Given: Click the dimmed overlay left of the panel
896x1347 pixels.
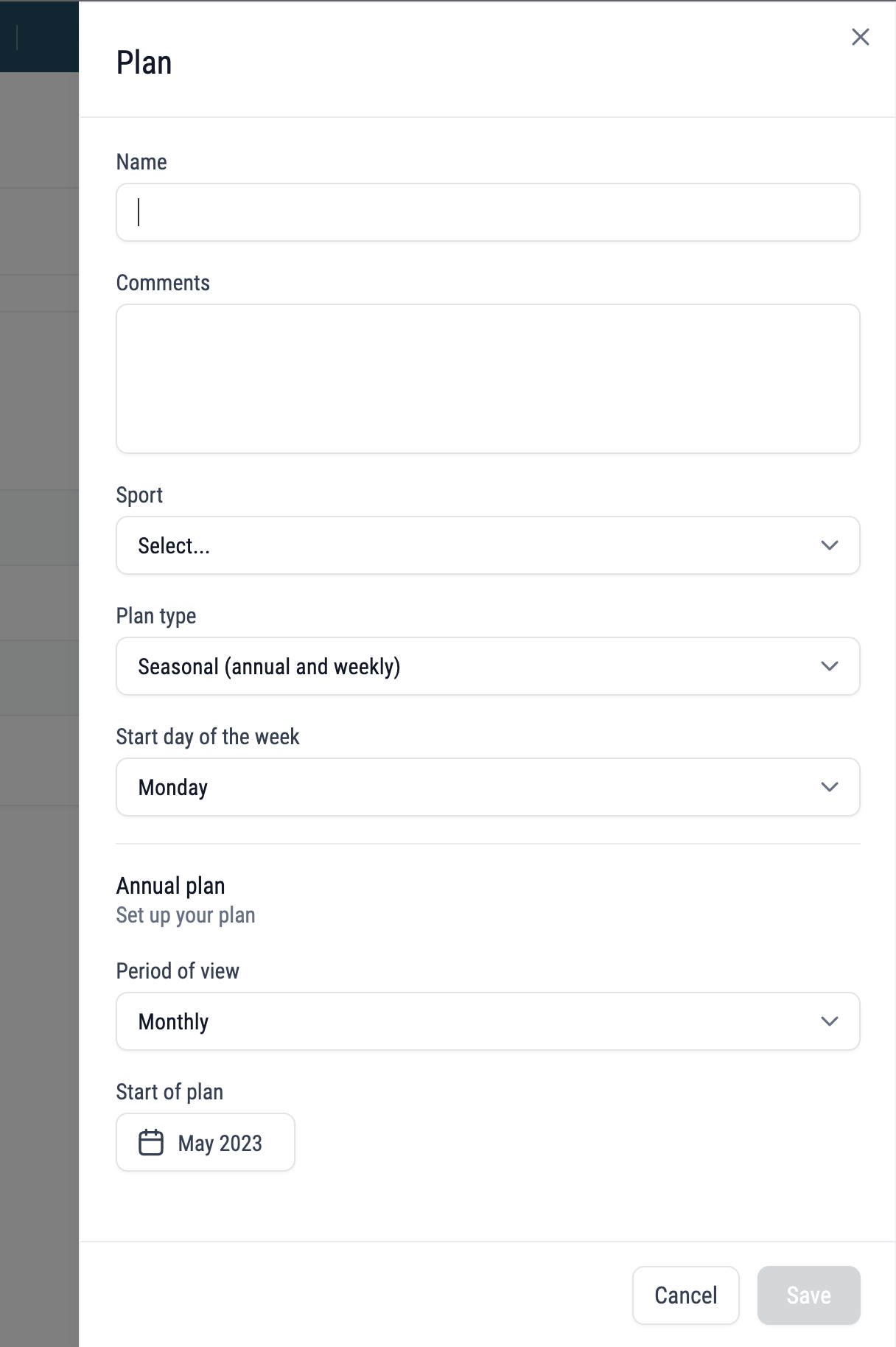Looking at the screenshot, I should pos(39,707).
